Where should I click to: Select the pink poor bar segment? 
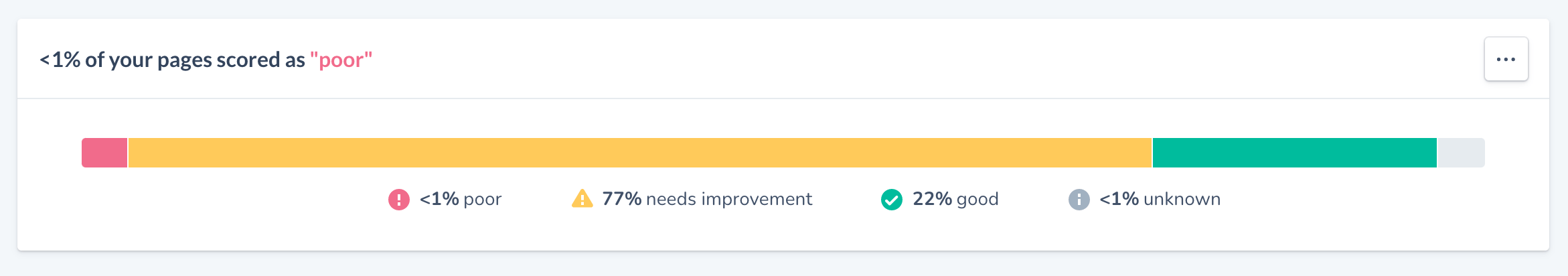104,153
